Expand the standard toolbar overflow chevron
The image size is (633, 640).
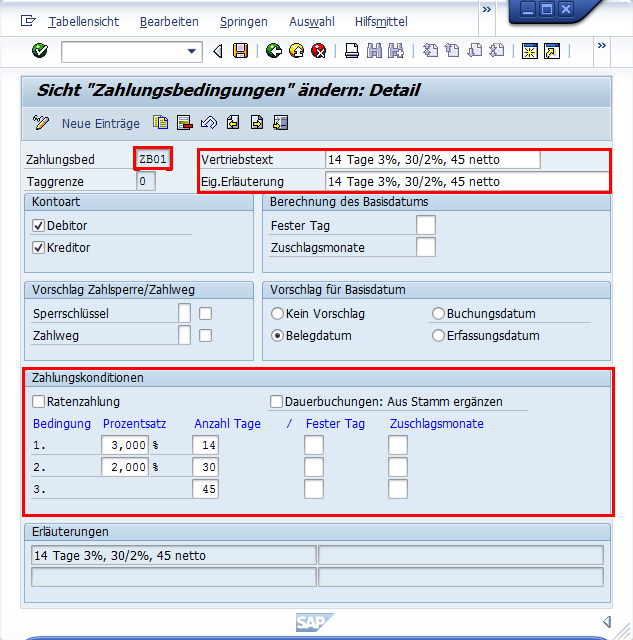pos(602,45)
